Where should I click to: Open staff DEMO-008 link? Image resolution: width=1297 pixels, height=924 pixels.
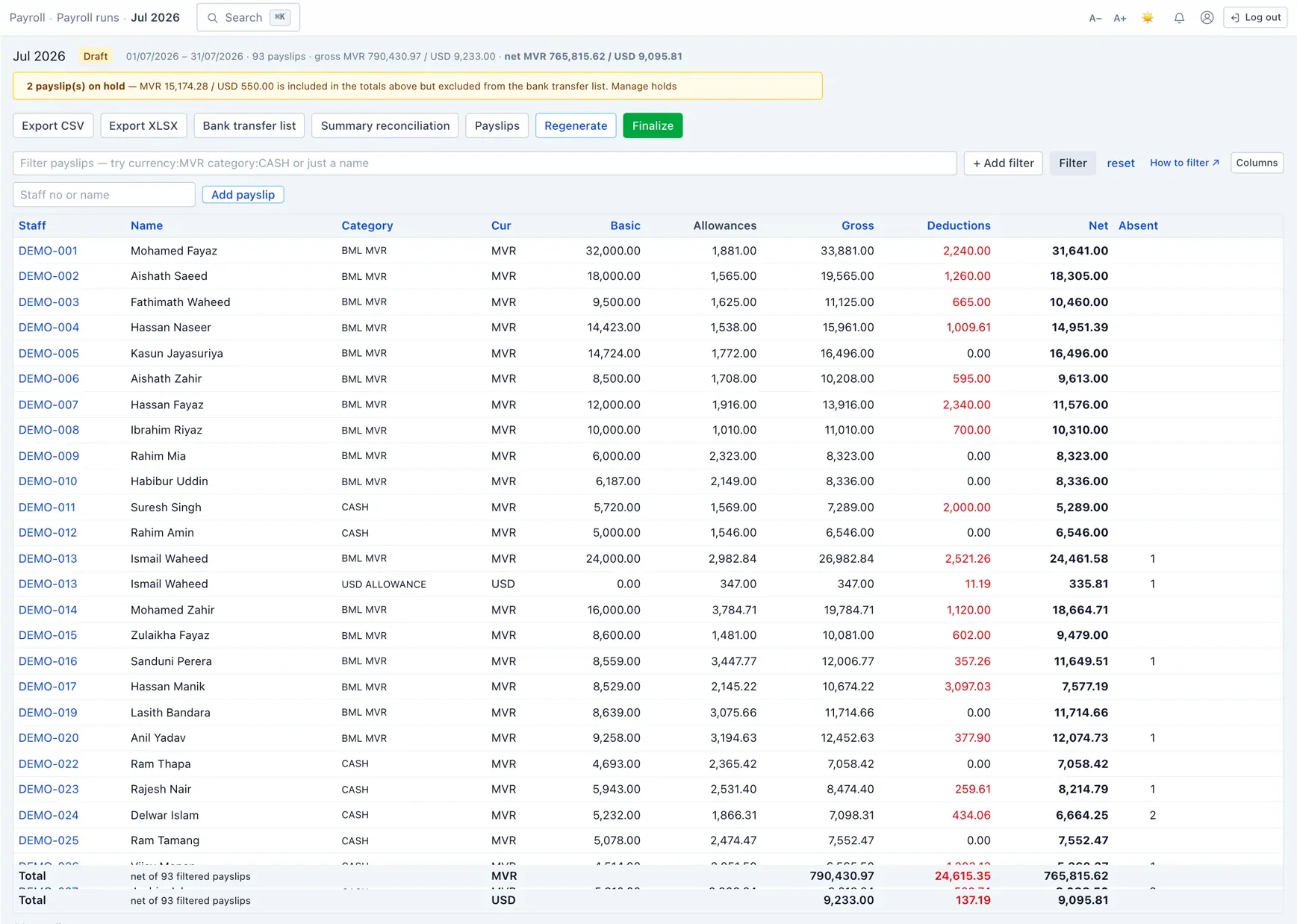click(49, 430)
